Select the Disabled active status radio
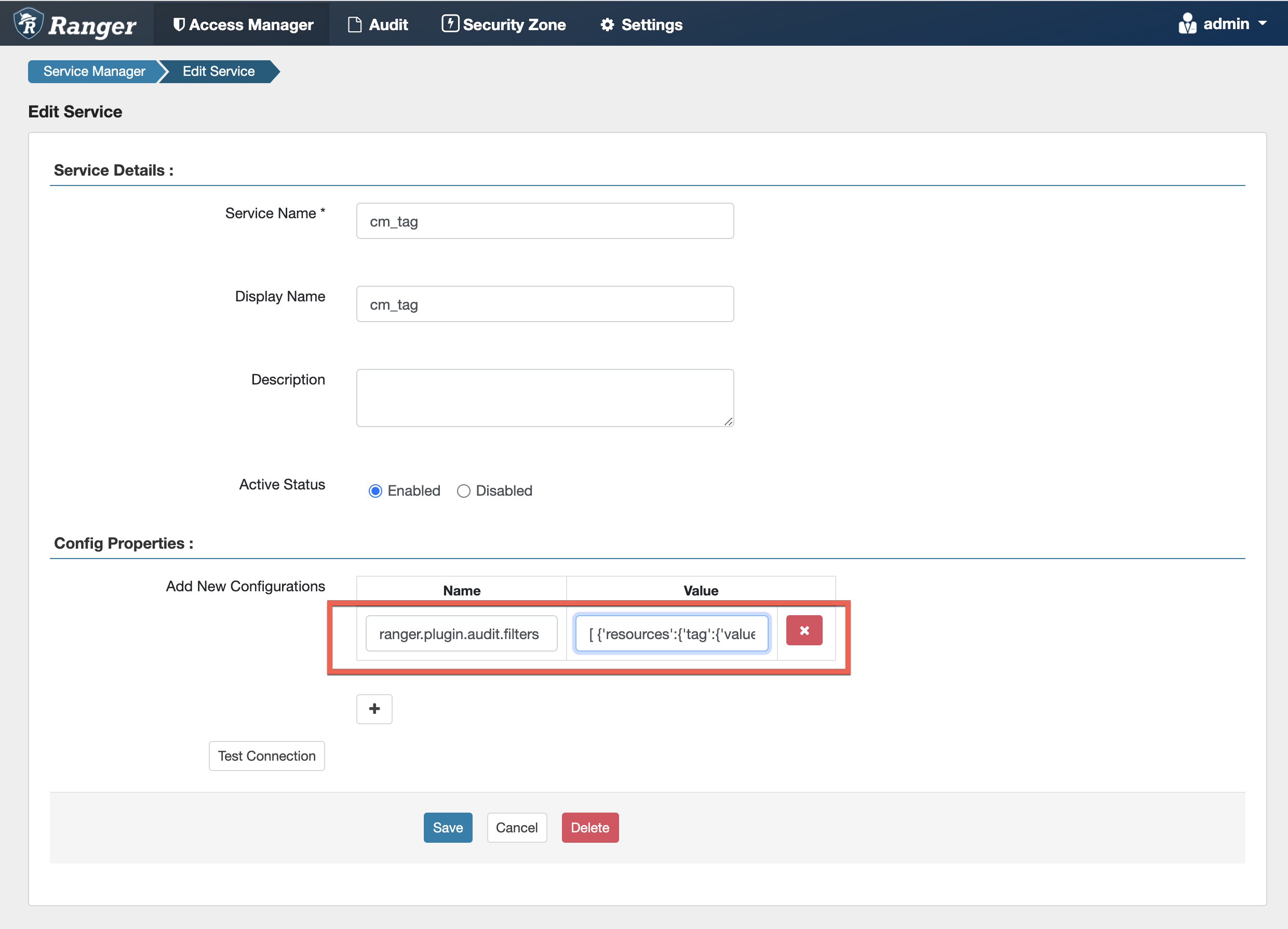This screenshot has width=1288, height=929. [463, 490]
